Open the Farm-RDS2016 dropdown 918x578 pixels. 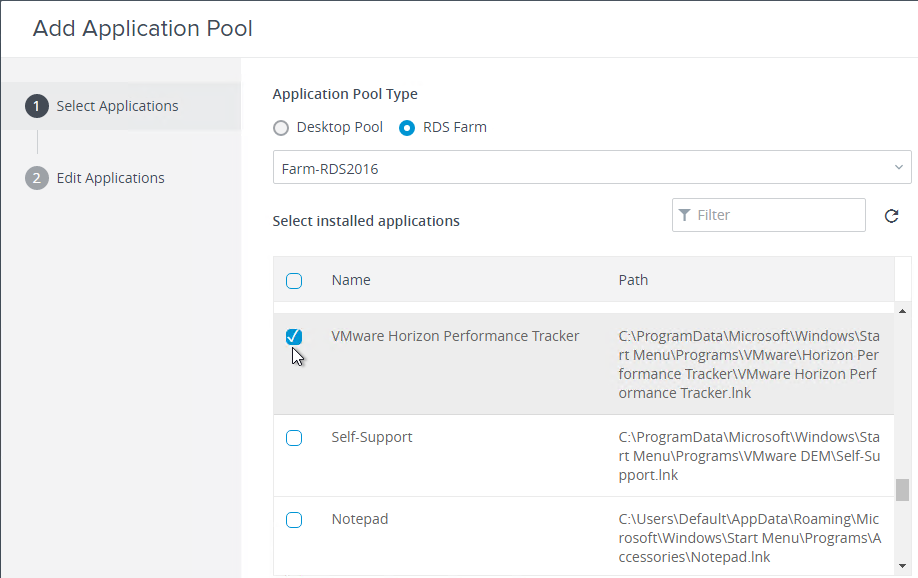tap(592, 167)
